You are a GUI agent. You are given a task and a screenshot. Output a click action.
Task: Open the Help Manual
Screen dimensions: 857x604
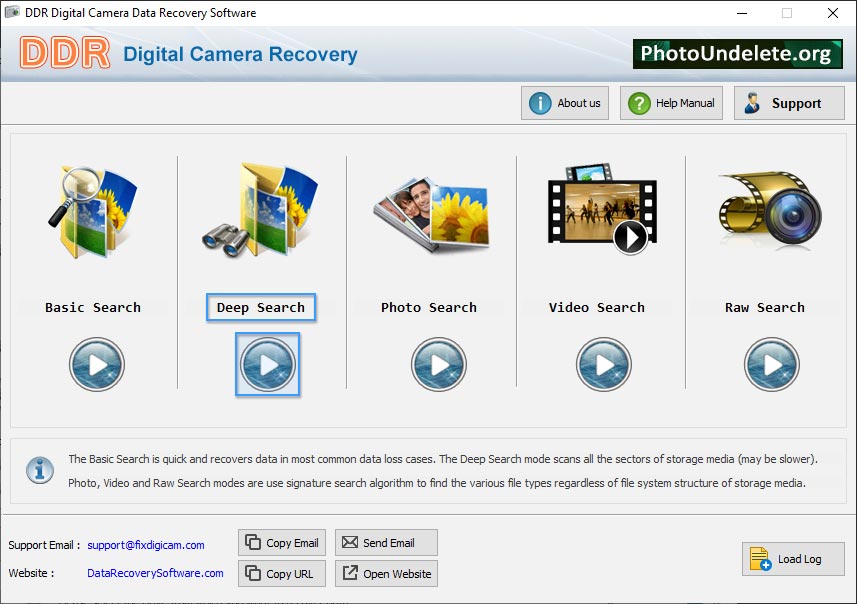click(x=671, y=103)
